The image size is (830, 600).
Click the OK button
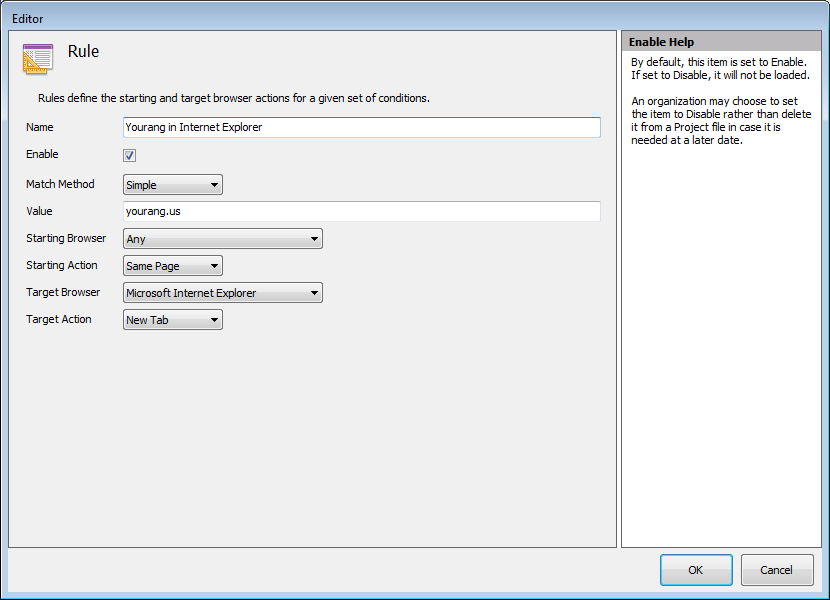(x=696, y=569)
